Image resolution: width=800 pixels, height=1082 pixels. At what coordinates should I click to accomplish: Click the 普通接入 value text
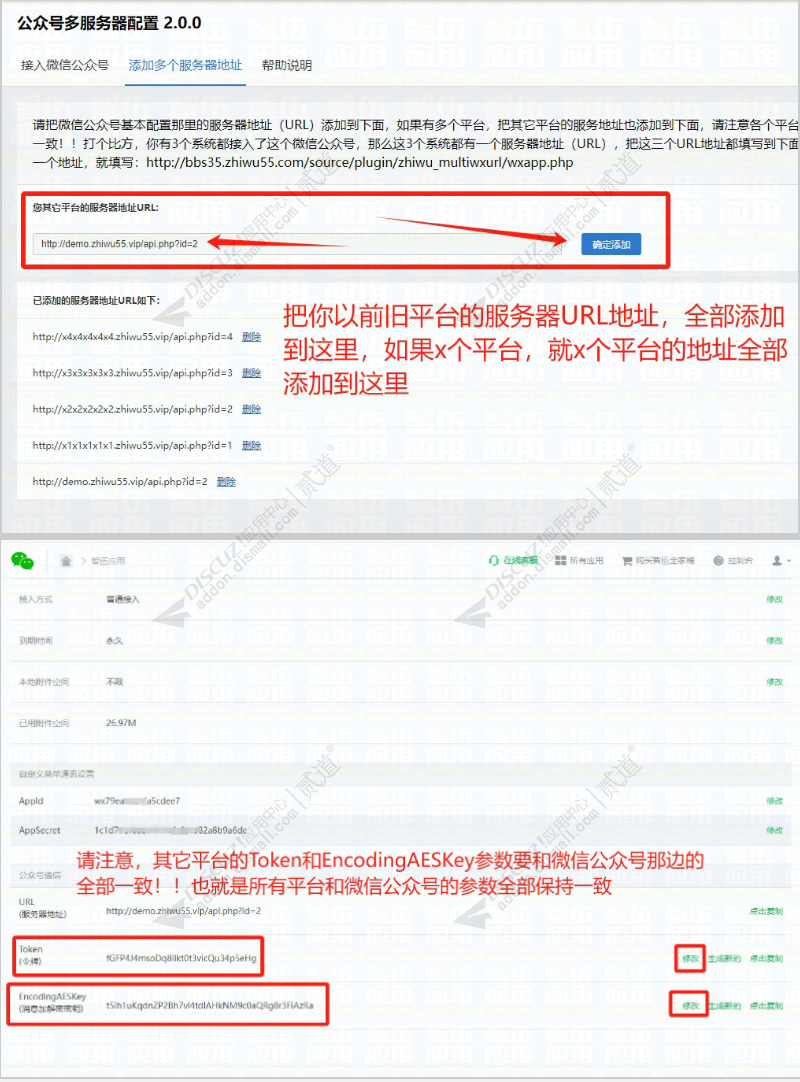pyautogui.click(x=123, y=599)
